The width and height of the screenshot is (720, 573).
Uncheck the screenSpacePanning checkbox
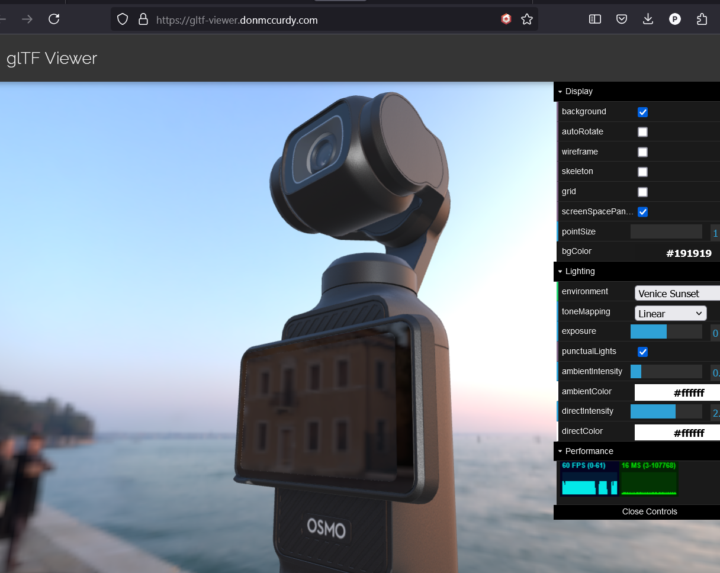click(643, 212)
